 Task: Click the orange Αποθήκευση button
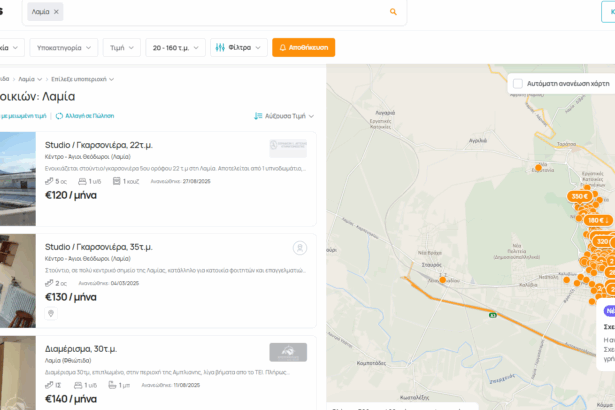(303, 47)
